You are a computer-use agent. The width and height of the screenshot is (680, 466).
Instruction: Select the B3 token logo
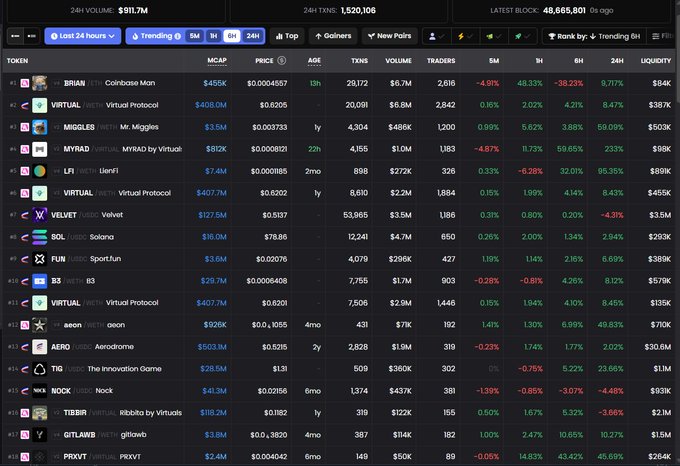point(39,281)
